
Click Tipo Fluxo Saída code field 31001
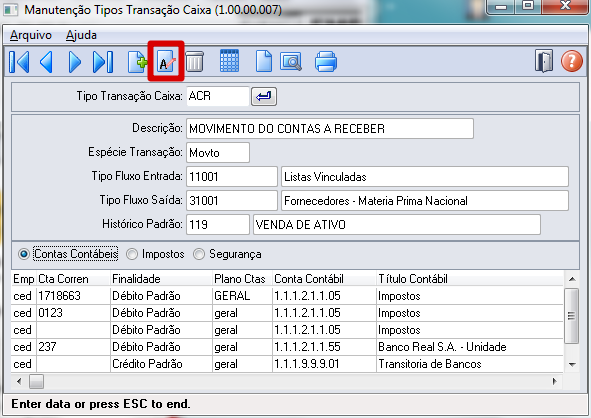(232, 201)
